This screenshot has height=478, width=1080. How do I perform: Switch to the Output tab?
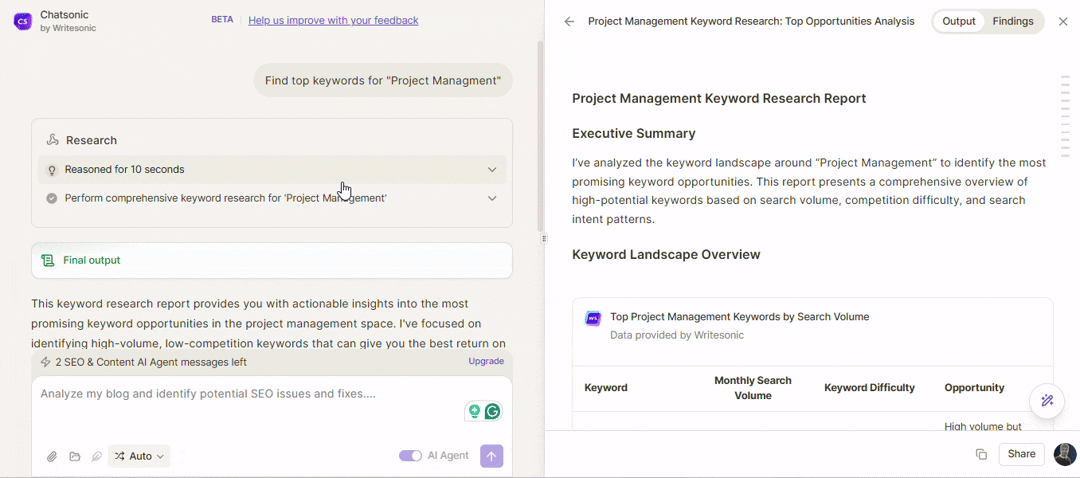coord(959,21)
